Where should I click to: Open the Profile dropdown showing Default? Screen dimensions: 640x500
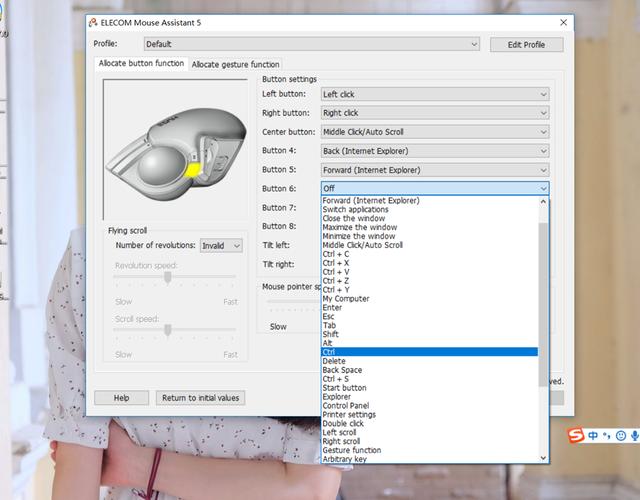click(x=311, y=44)
